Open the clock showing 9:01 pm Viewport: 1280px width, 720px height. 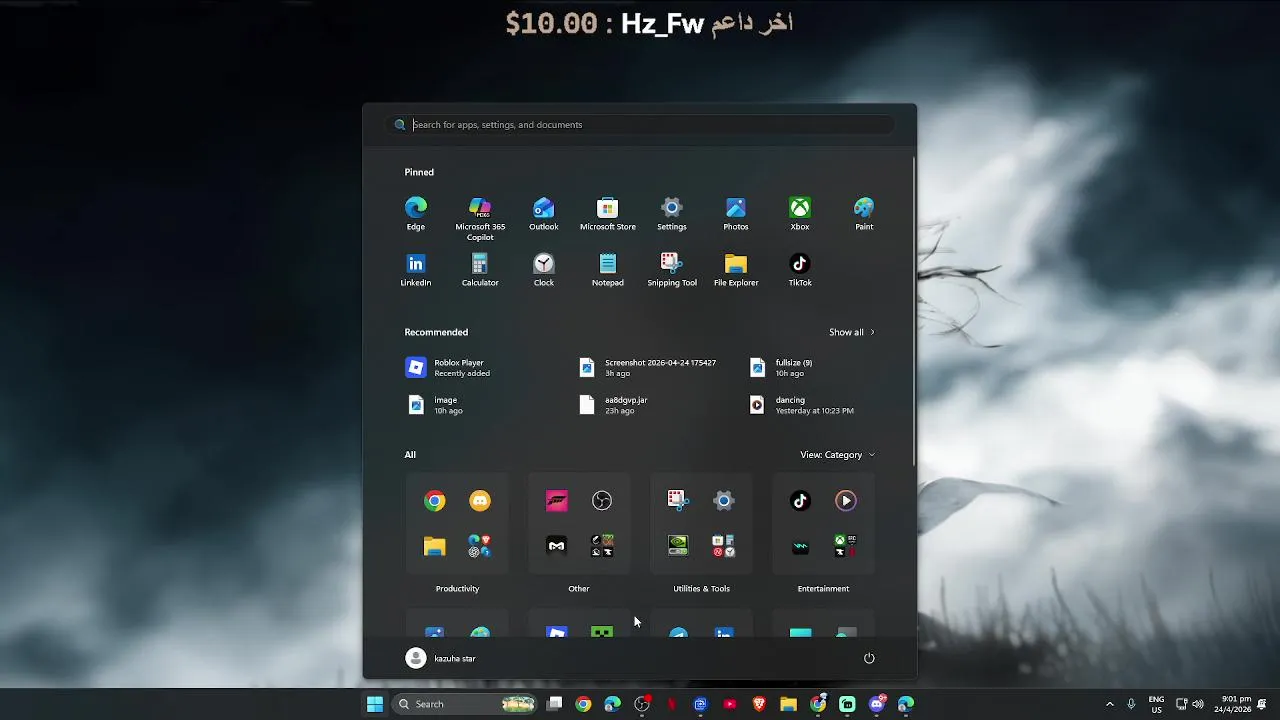click(x=1232, y=704)
